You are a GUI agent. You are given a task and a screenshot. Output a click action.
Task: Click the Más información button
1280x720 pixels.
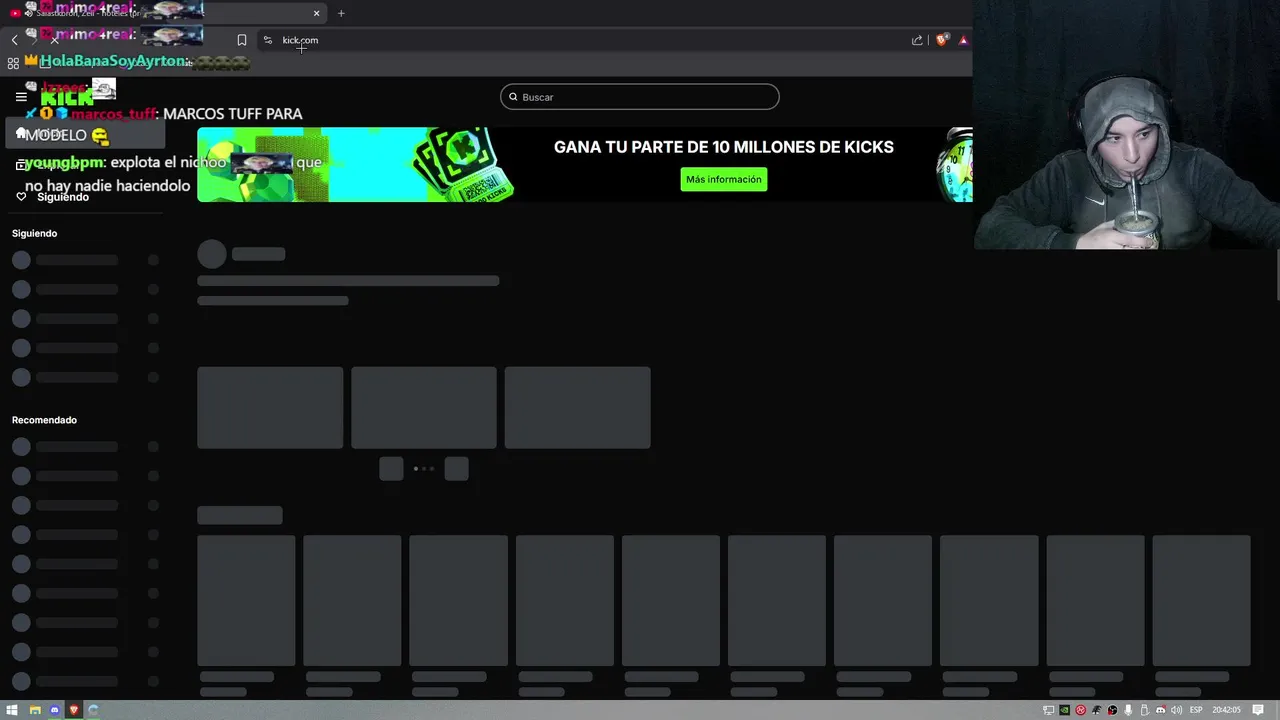pos(724,179)
